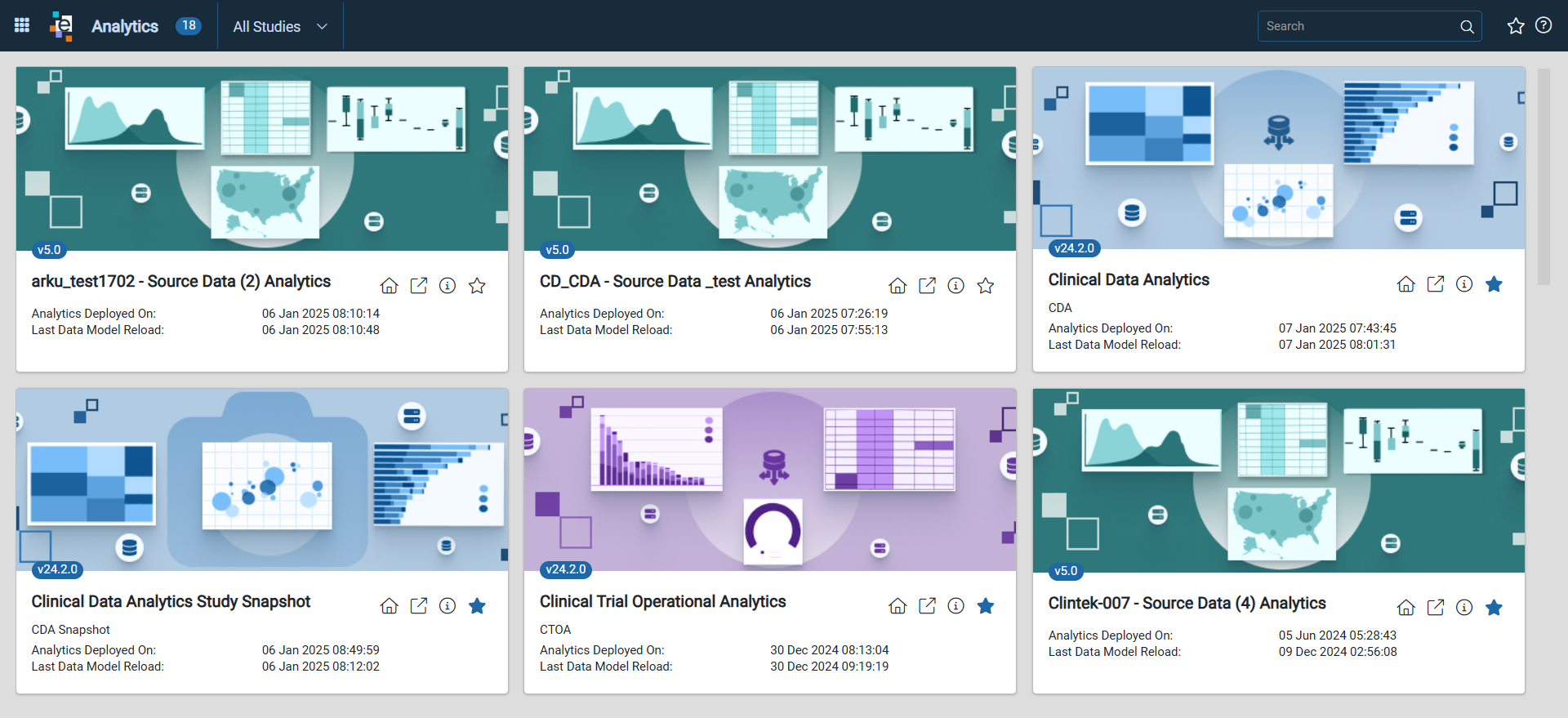Favorite arku_test1702 Source Data (2) Analytics

pos(477,285)
